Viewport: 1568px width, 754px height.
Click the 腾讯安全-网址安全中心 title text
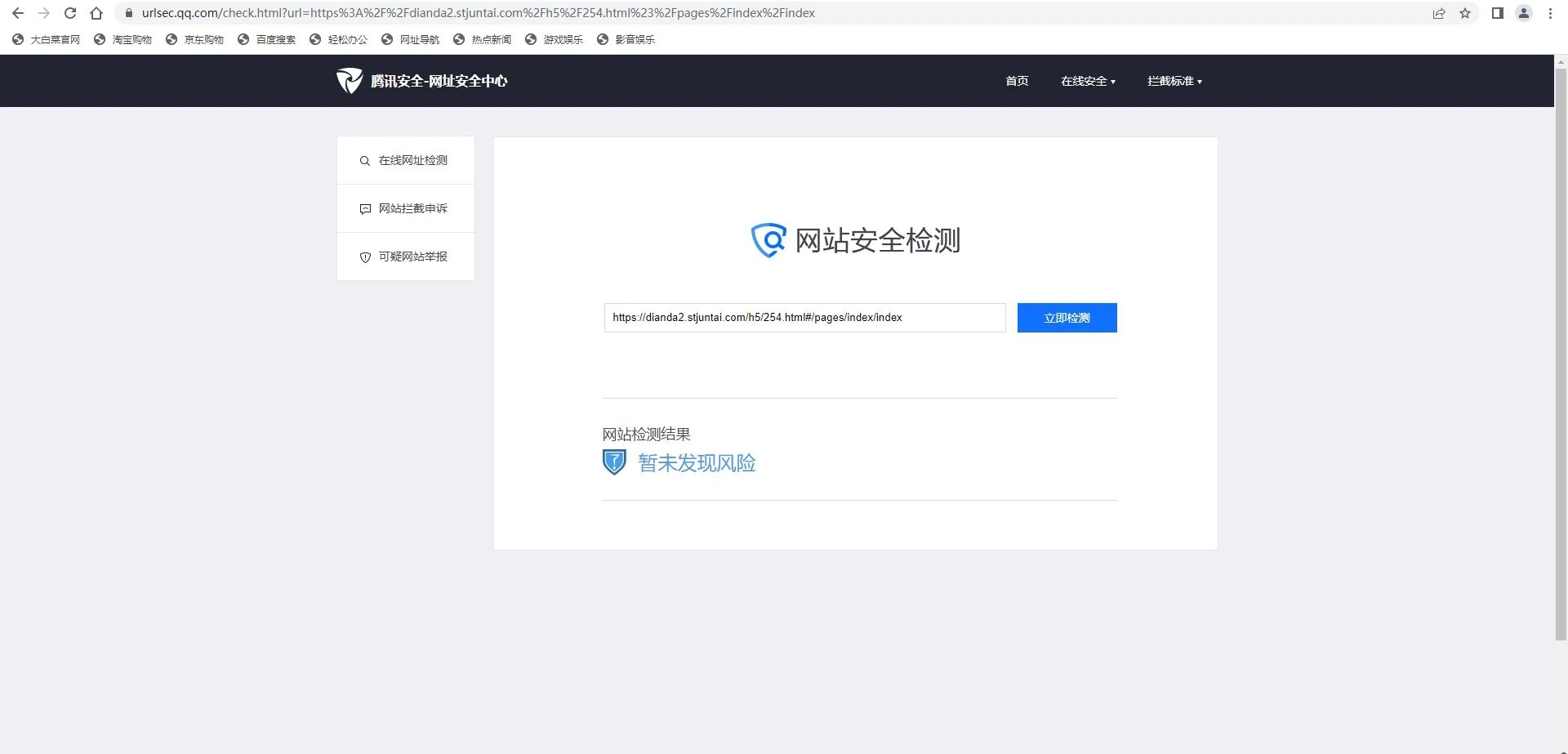pos(439,81)
